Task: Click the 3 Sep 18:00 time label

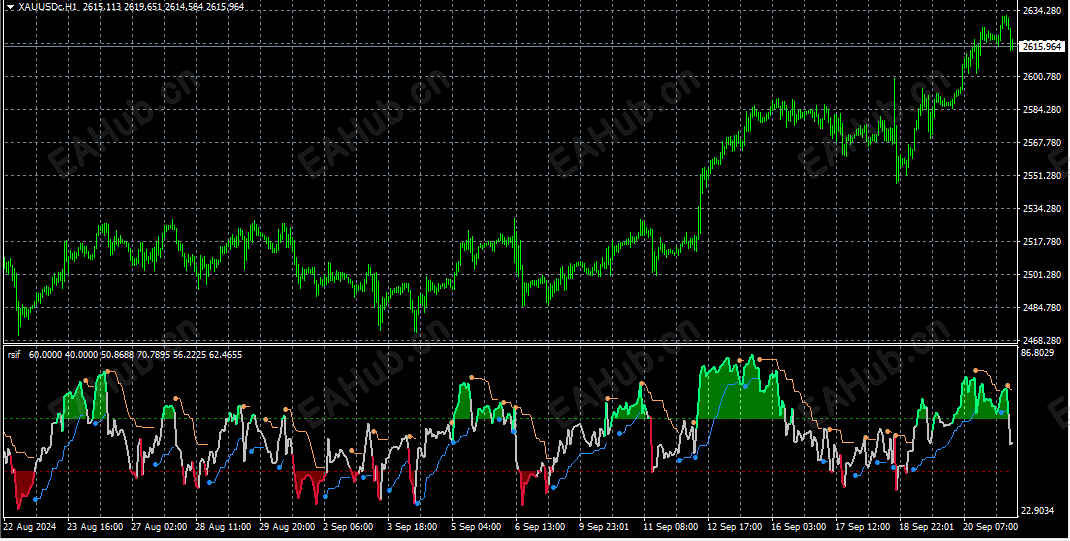Action: pos(412,527)
